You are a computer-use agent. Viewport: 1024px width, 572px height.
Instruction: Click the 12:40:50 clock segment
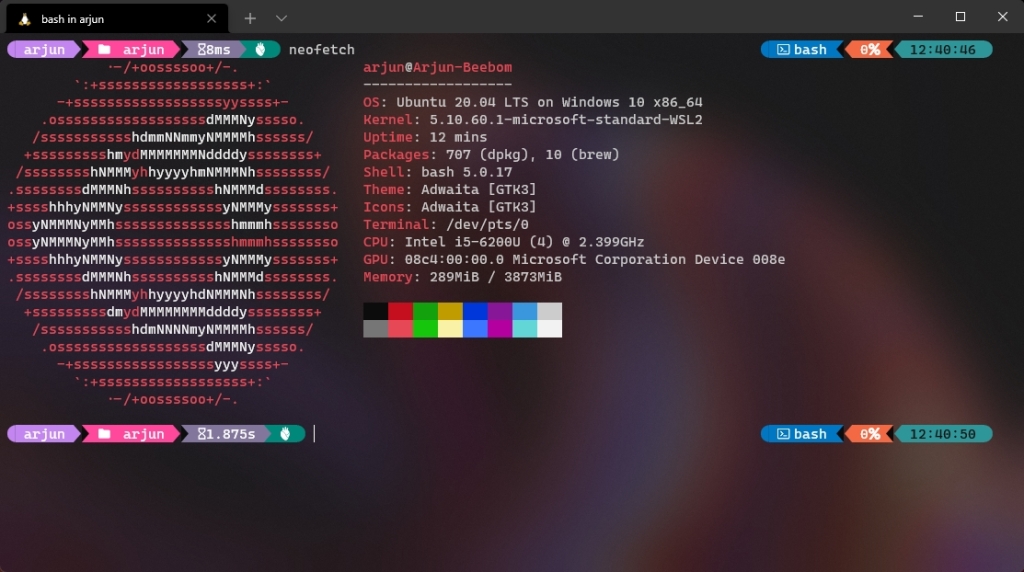click(x=942, y=434)
